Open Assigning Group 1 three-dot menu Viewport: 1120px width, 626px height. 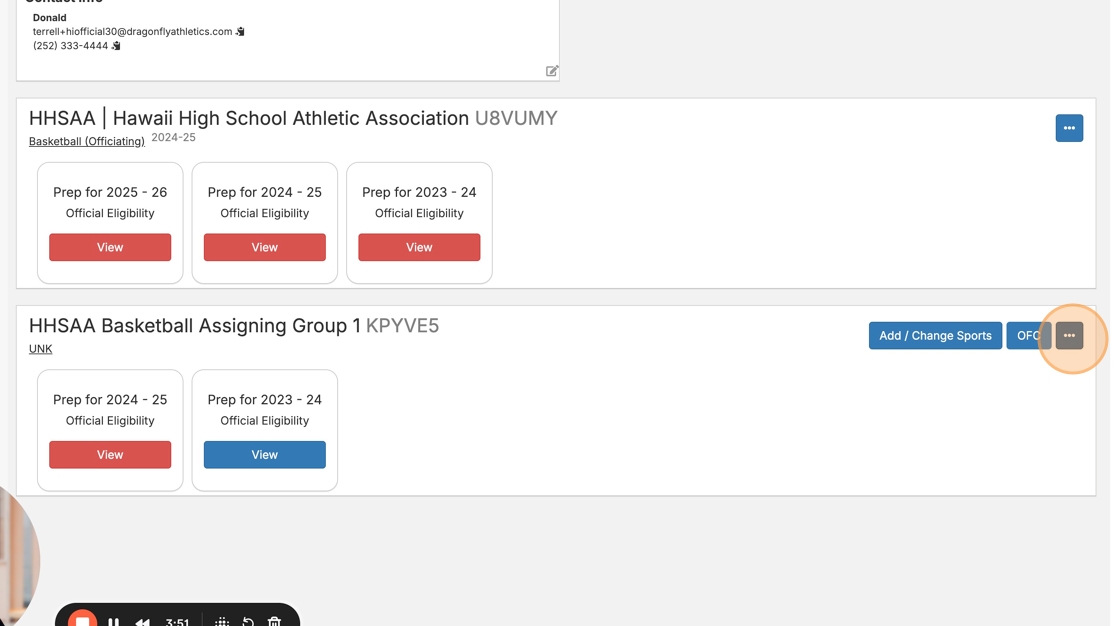coord(1069,336)
